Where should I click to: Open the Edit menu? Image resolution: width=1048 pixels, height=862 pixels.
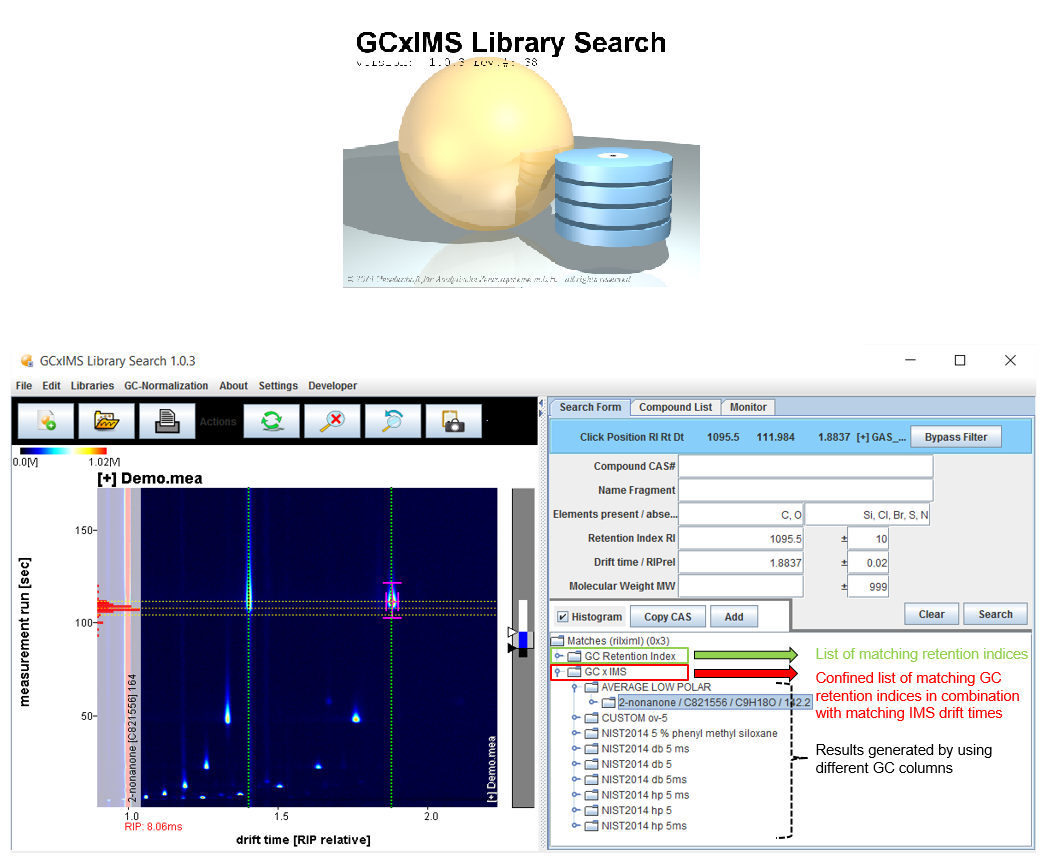51,386
